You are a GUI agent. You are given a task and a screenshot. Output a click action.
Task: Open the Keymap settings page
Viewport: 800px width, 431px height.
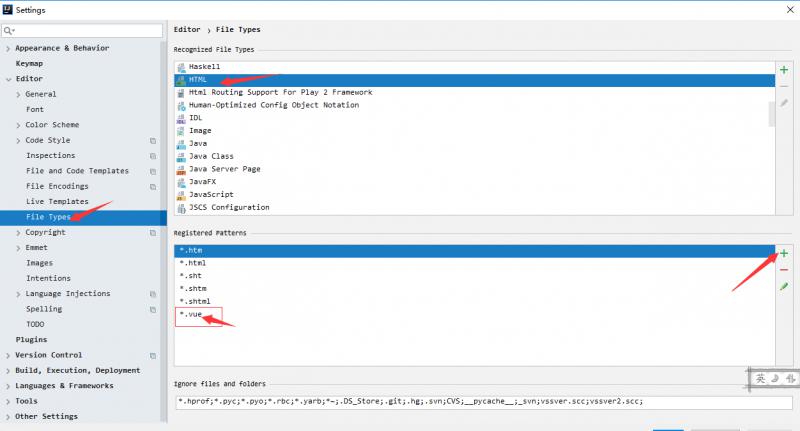click(29, 63)
